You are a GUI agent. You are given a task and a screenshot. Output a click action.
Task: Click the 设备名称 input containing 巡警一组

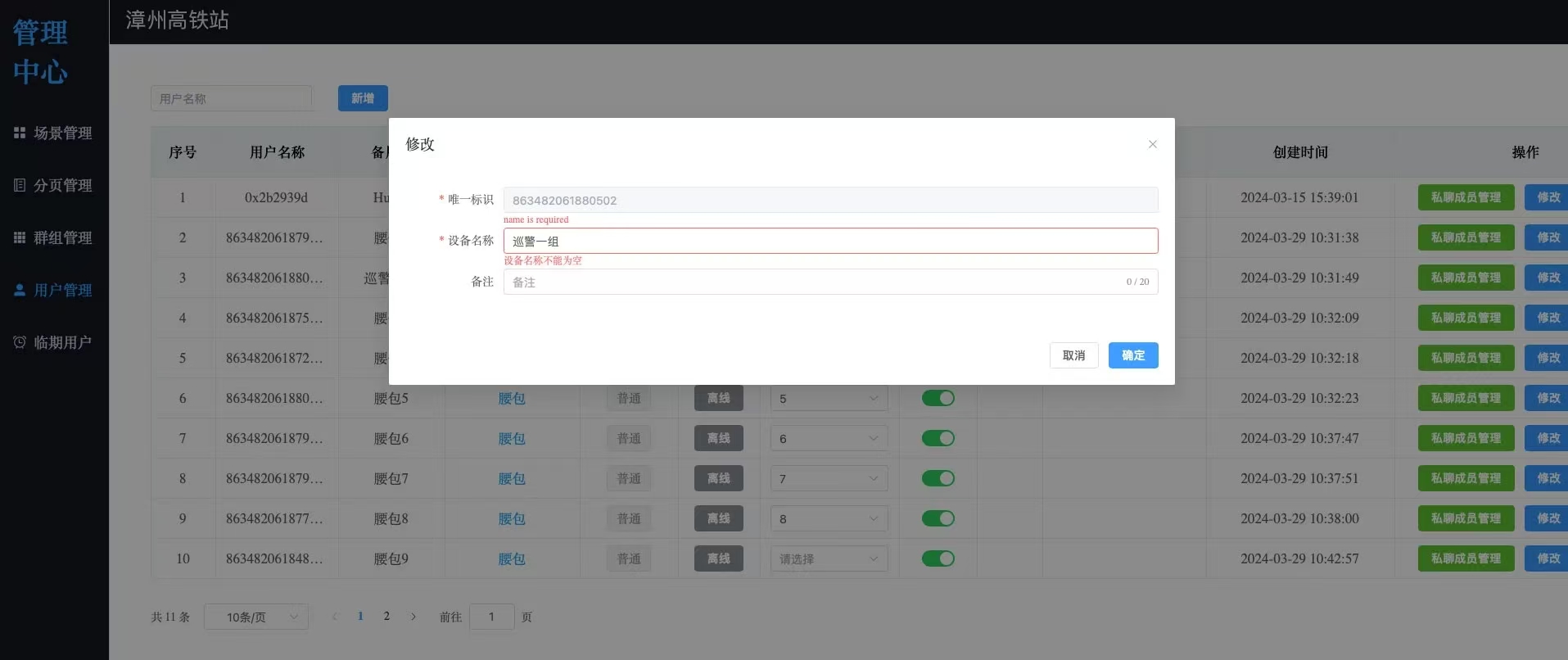[830, 241]
